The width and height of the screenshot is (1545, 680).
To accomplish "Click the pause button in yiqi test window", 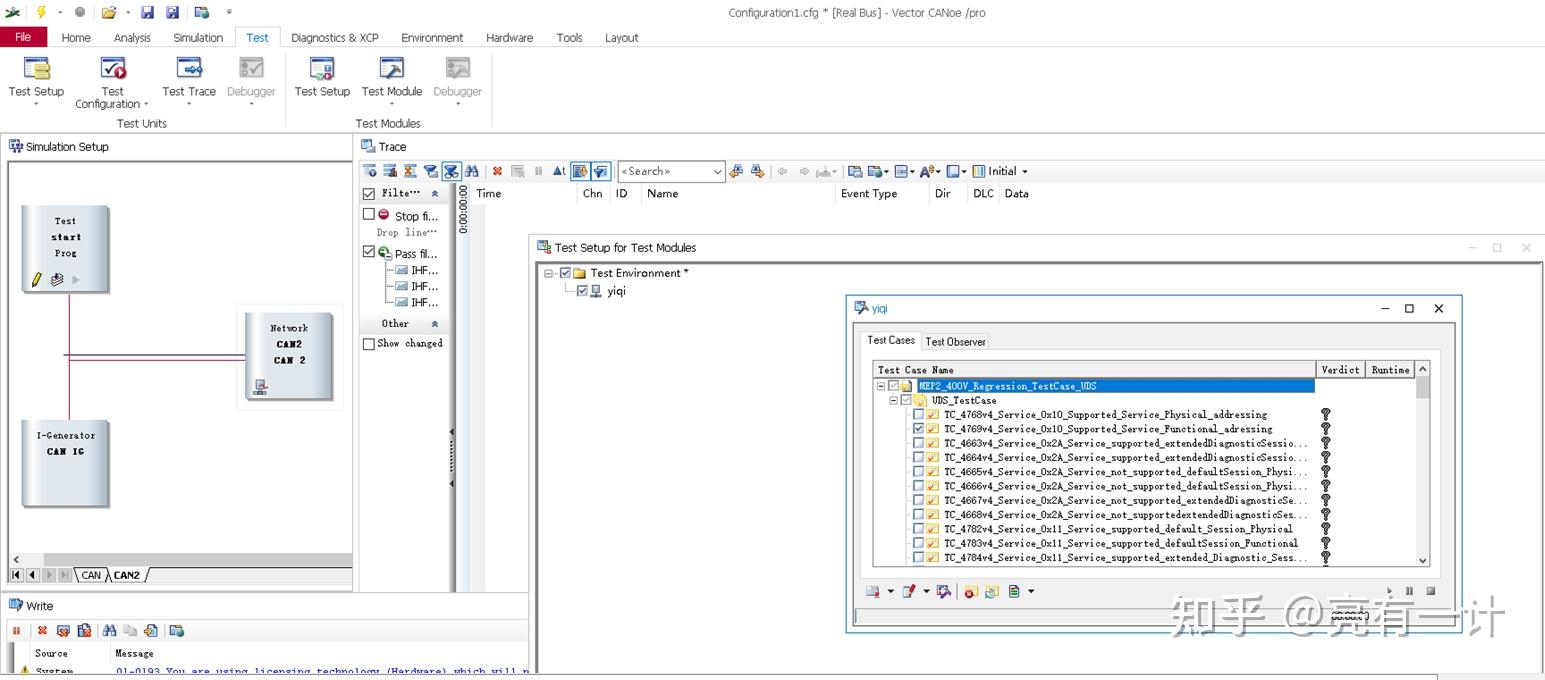I will point(1410,591).
